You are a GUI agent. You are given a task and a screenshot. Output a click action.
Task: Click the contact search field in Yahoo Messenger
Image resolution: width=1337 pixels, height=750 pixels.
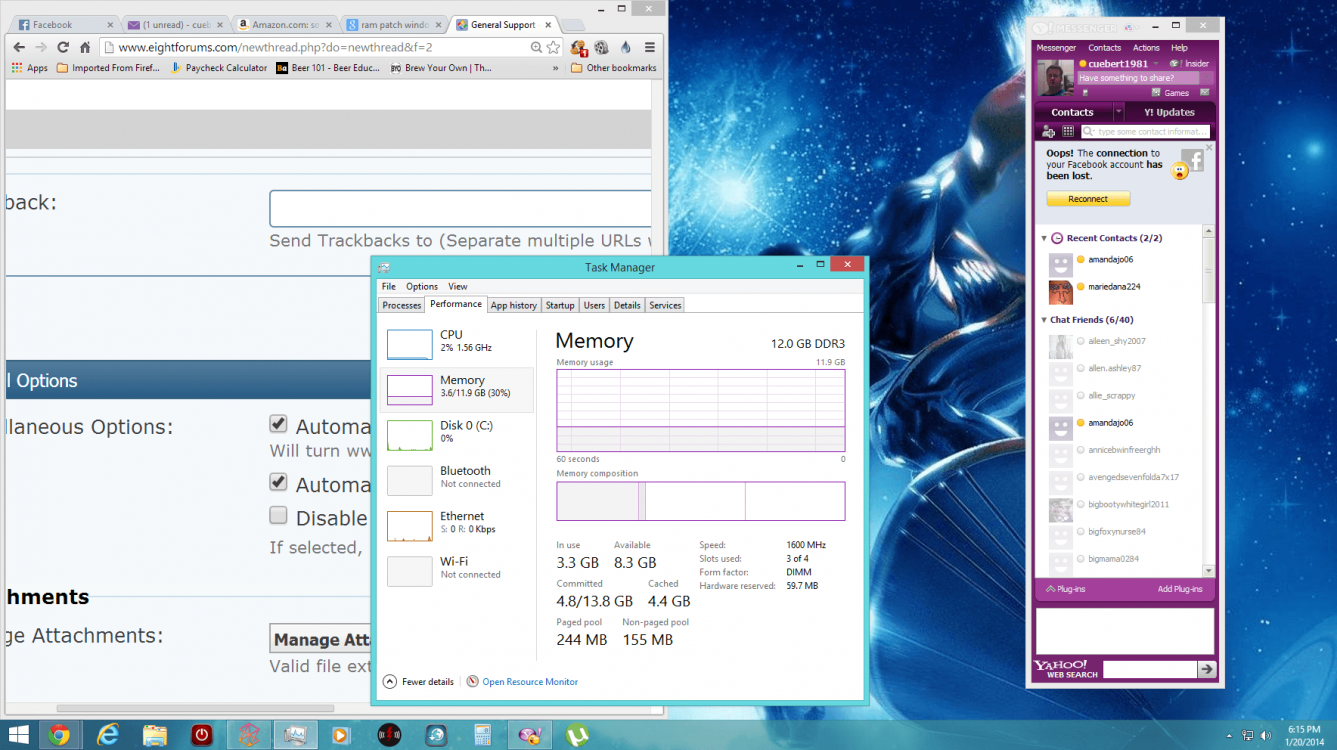[1146, 131]
